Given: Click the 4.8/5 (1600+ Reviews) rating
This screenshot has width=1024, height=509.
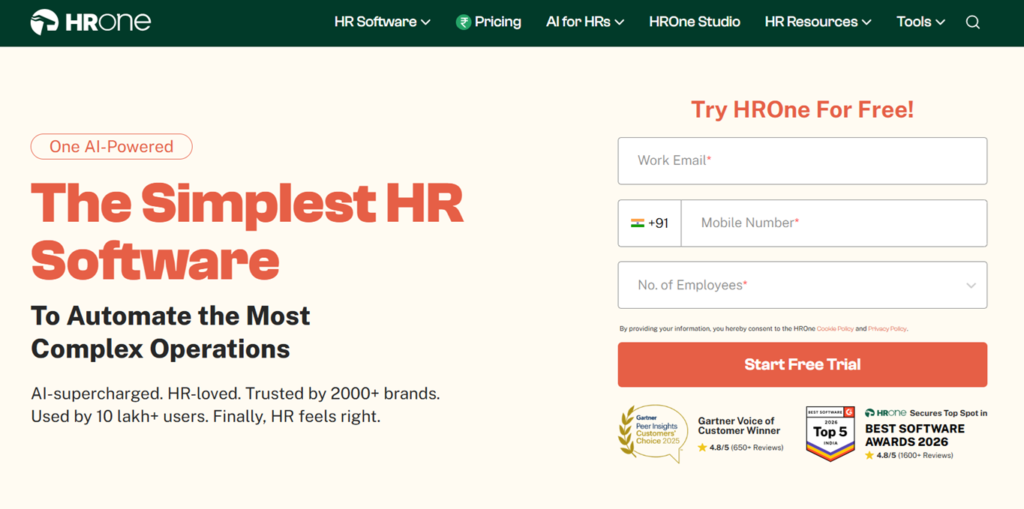Looking at the screenshot, I should point(908,455).
